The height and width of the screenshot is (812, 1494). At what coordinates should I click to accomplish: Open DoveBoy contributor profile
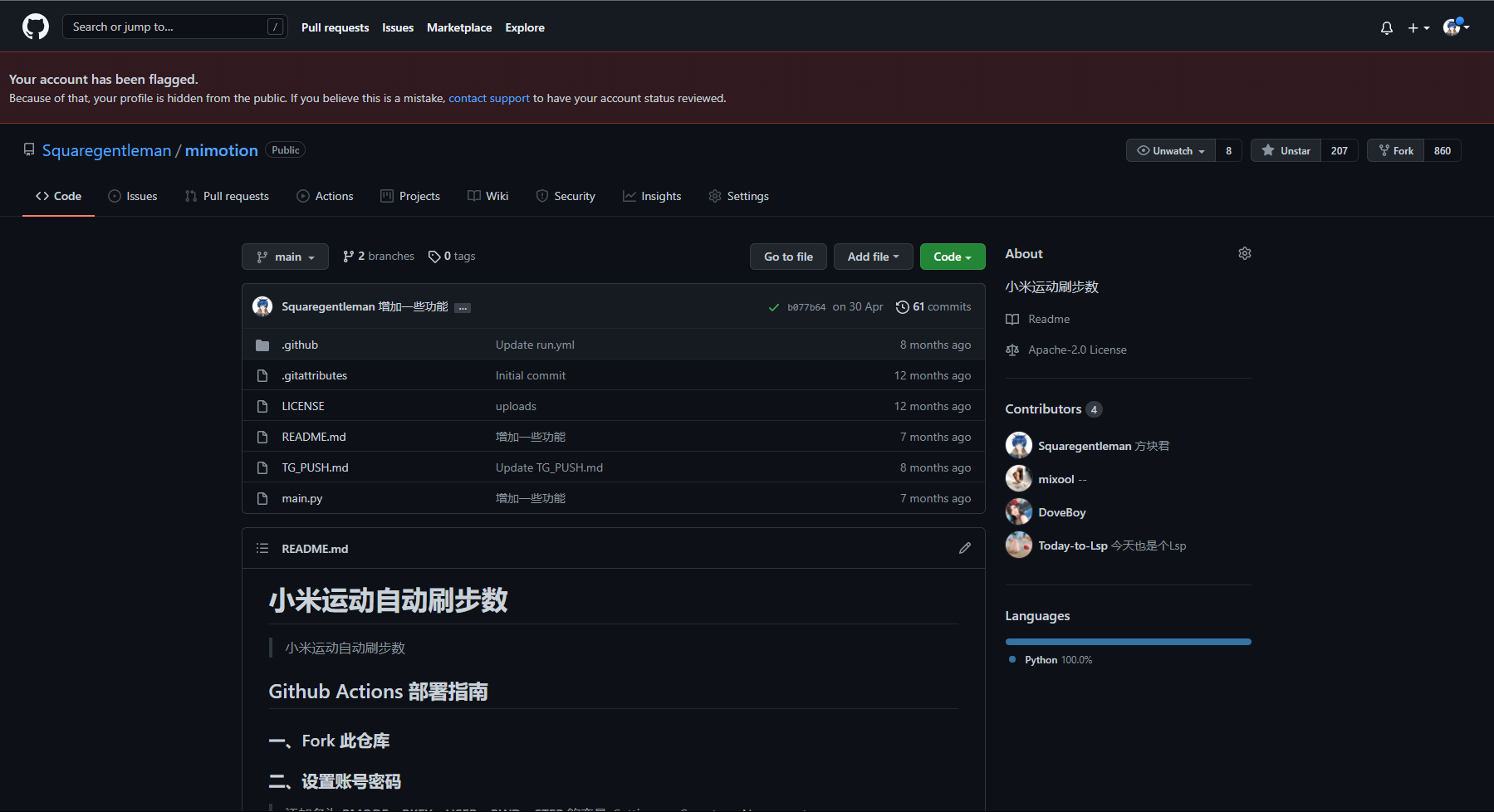coord(1061,512)
